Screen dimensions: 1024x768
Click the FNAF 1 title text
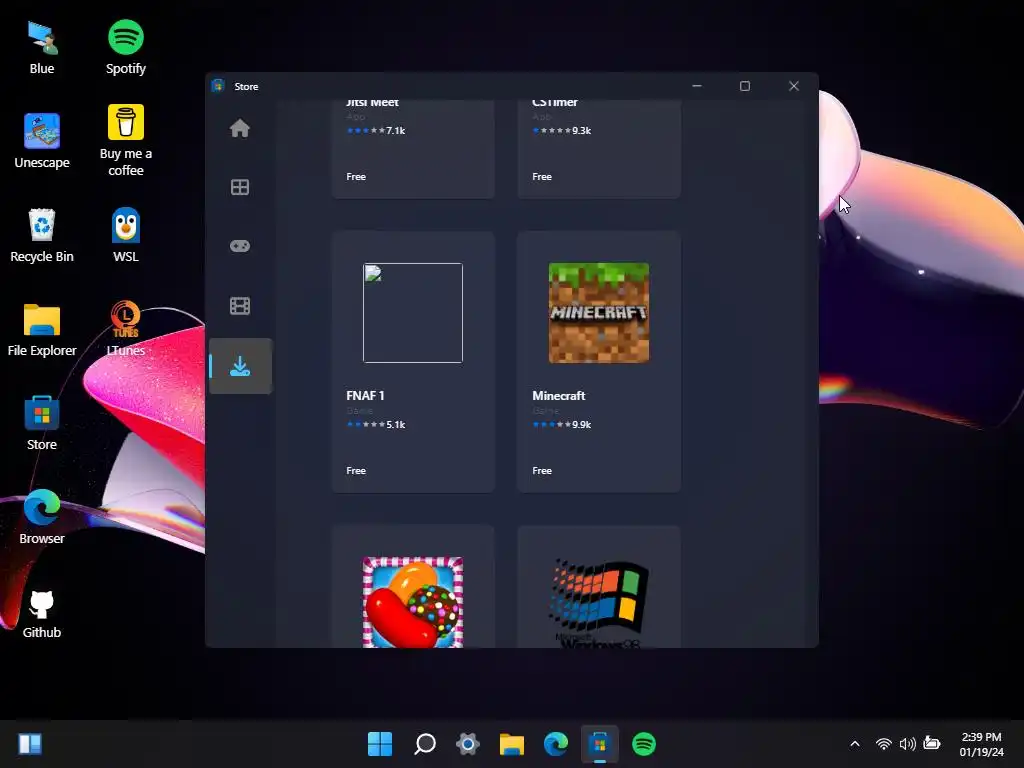point(365,396)
